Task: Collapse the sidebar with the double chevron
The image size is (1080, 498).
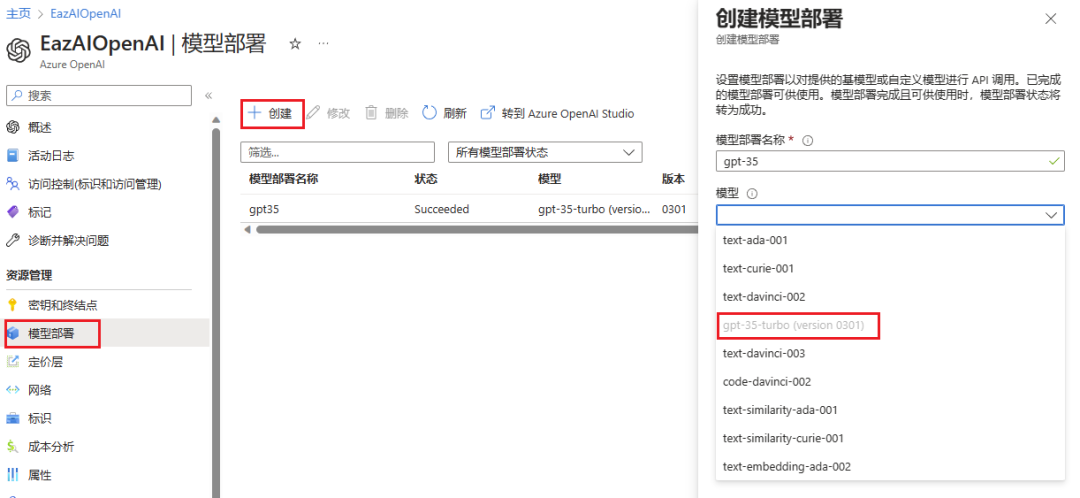Action: [208, 96]
